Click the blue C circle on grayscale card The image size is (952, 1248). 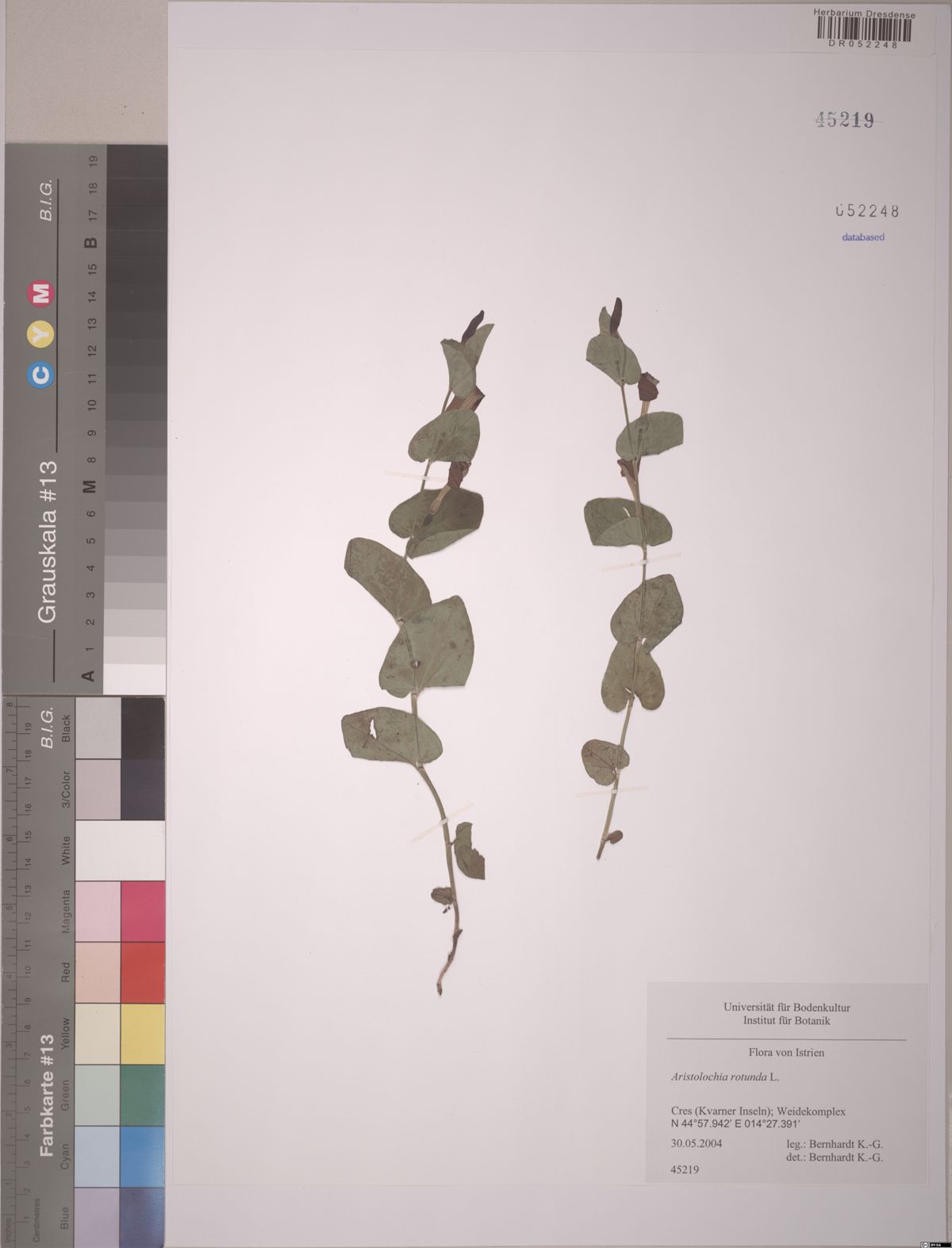pos(41,374)
